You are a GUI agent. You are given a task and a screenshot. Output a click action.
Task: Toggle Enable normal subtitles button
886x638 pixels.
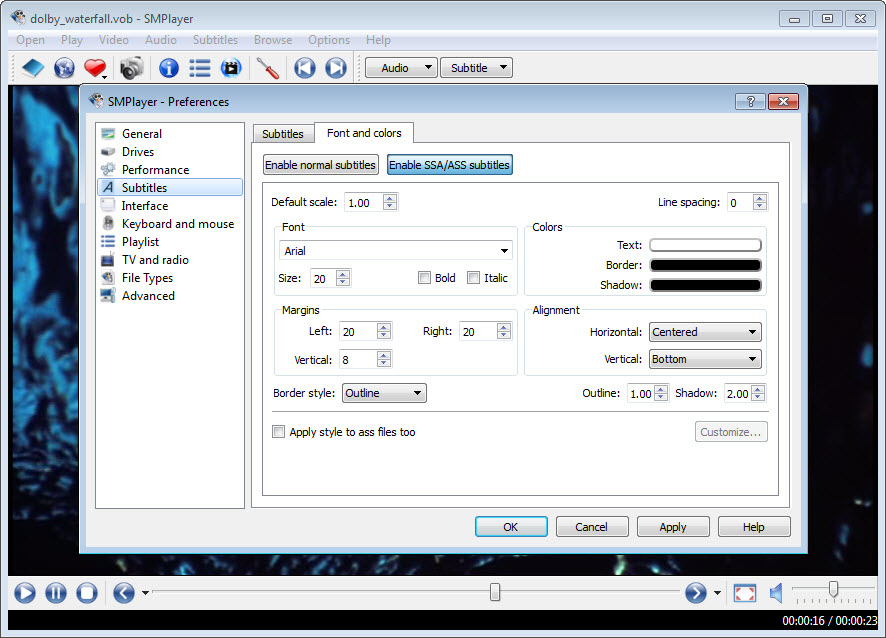(321, 165)
